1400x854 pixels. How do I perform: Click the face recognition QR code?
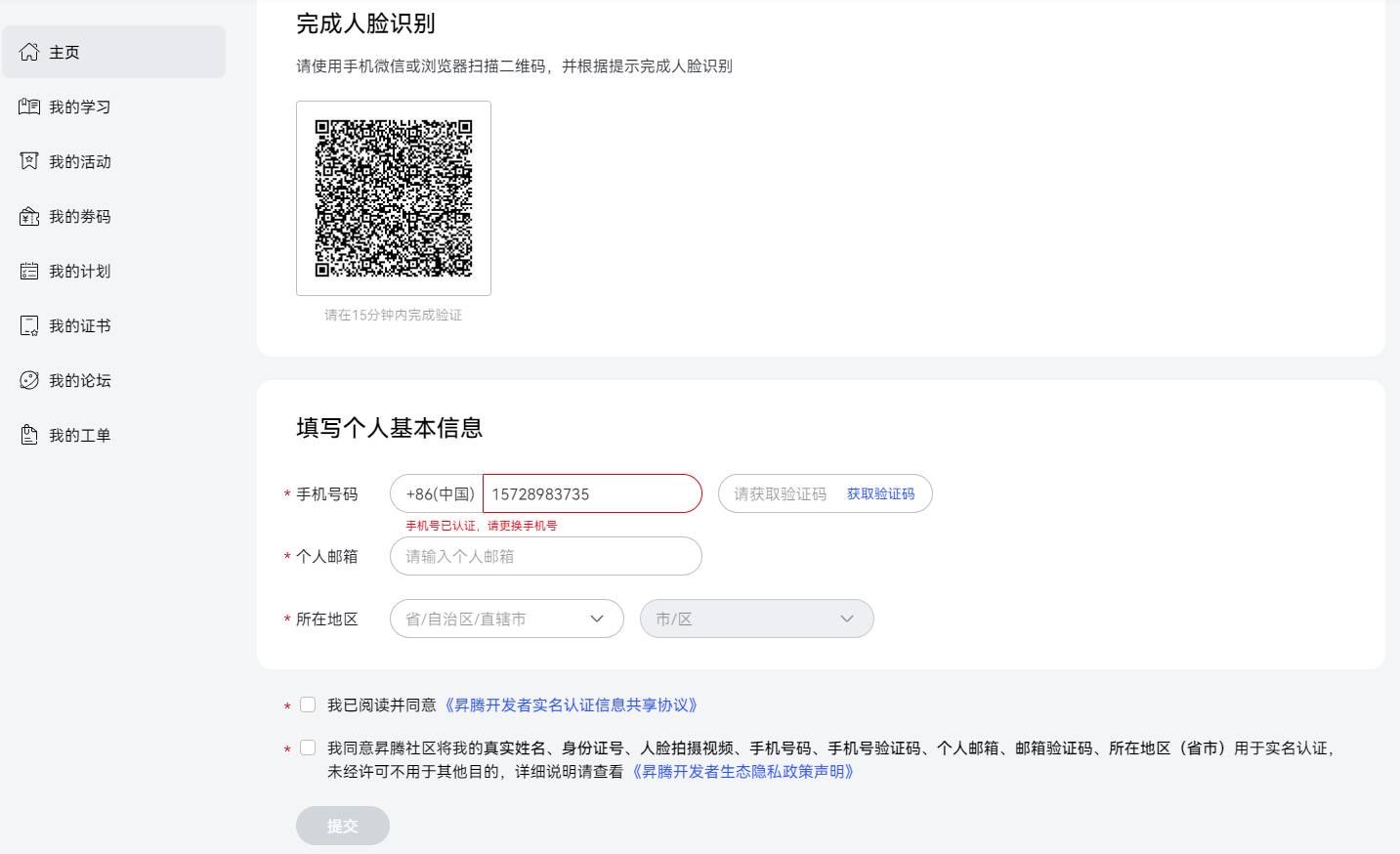point(394,198)
